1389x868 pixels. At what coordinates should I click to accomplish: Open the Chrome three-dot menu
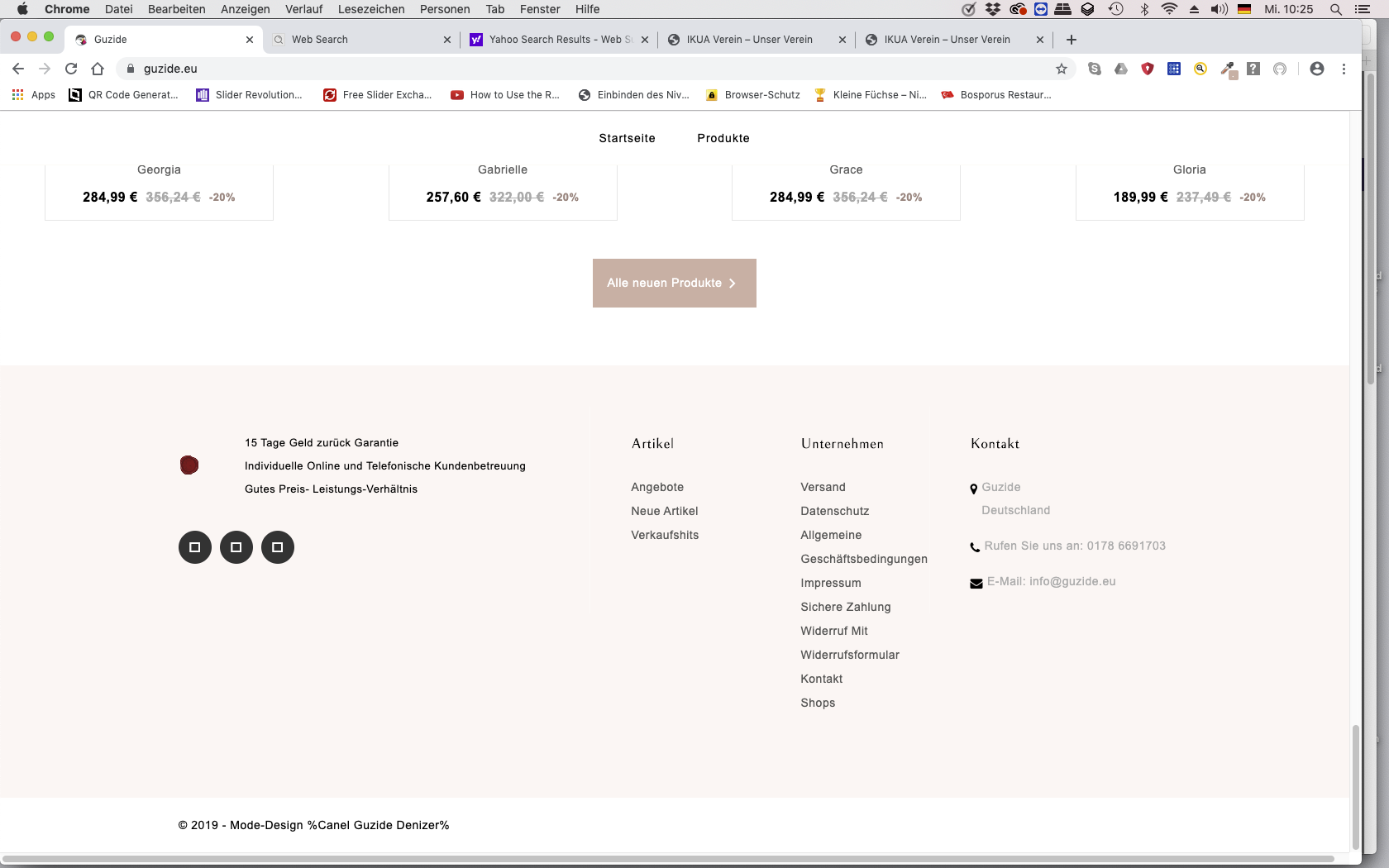[x=1344, y=69]
